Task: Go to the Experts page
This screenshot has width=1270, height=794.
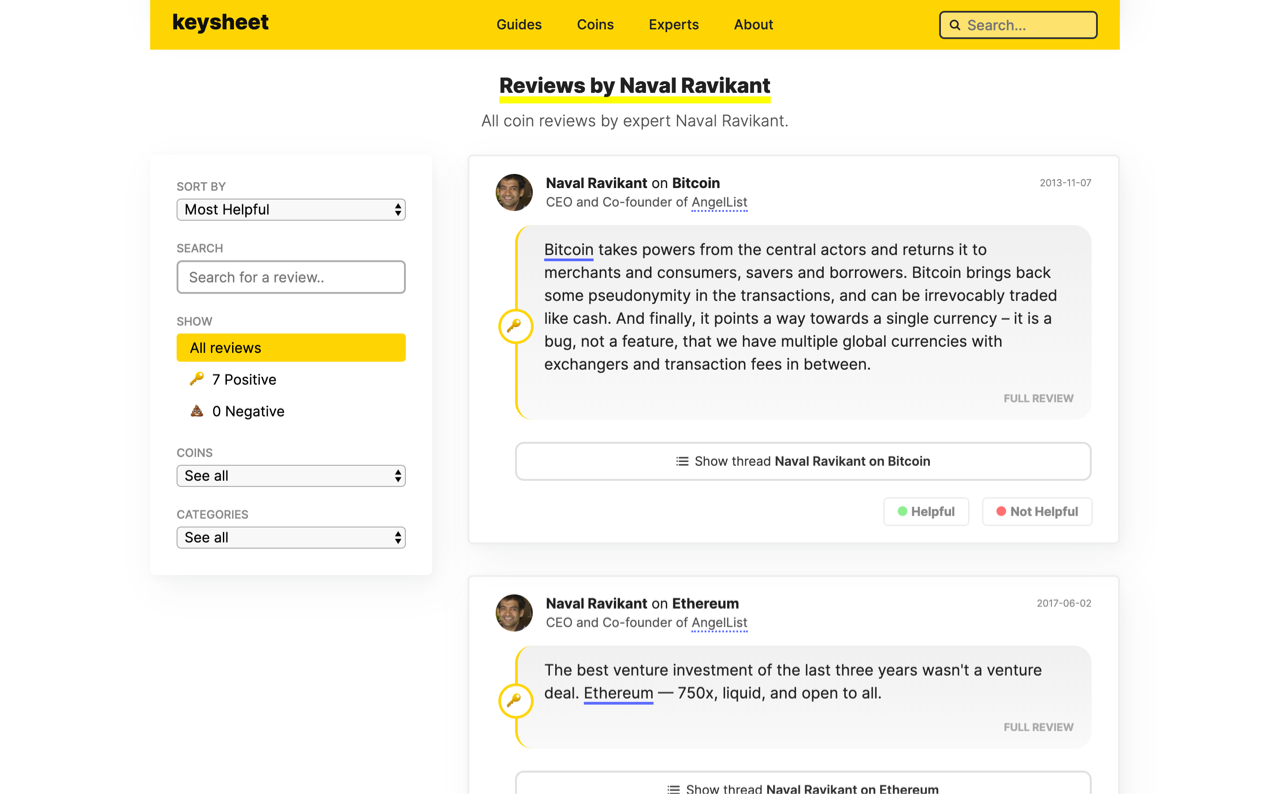Action: (x=673, y=24)
